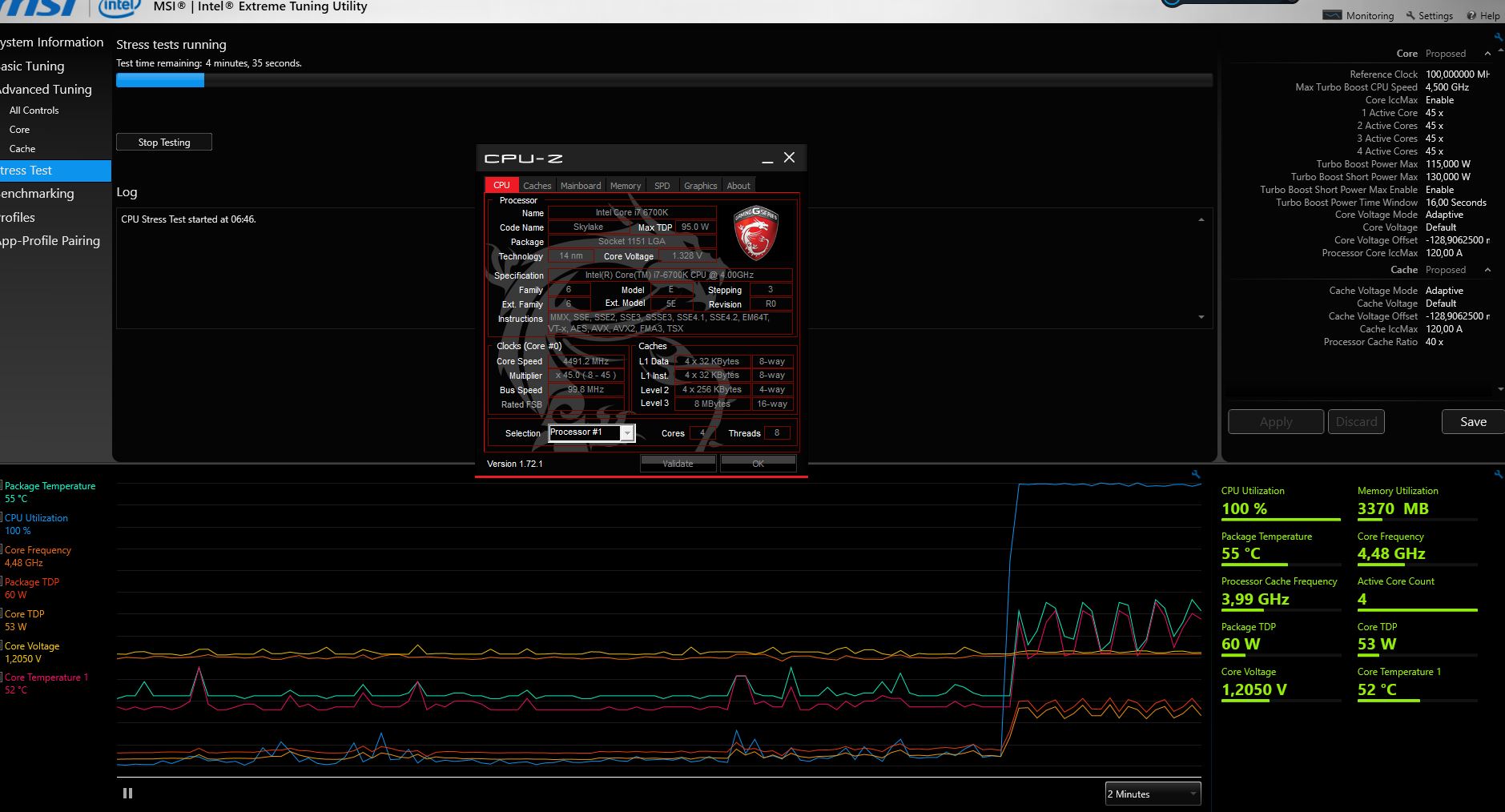The height and width of the screenshot is (812, 1505).
Task: Open the 2 Minutes time range dropdown
Action: click(x=1153, y=794)
